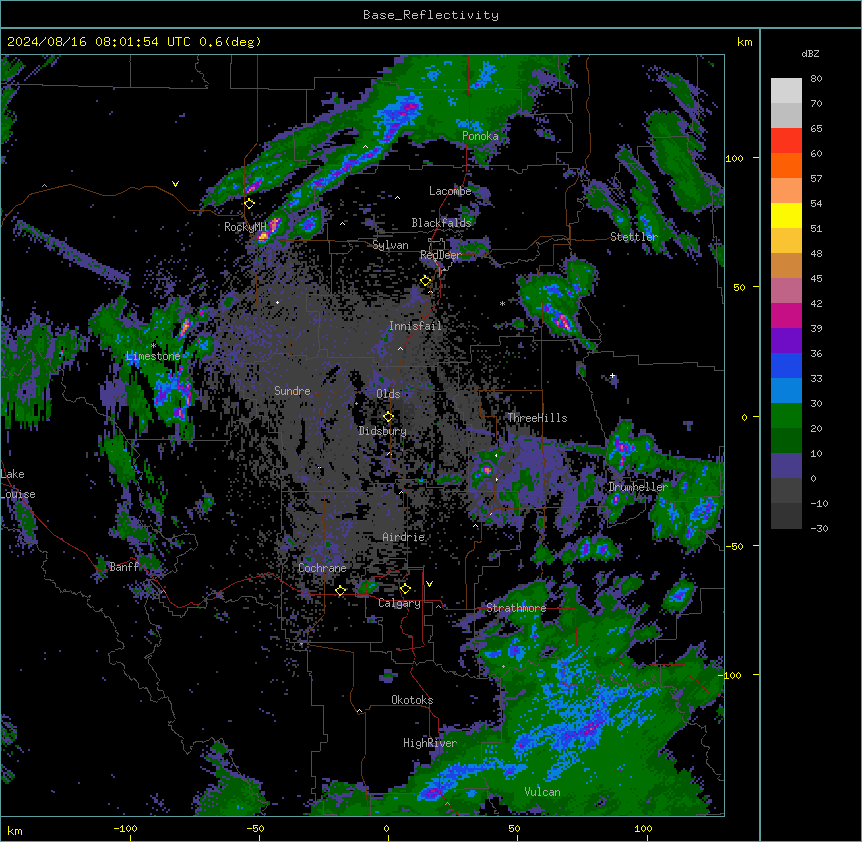862x842 pixels.
Task: Click the white plus marker northeast of ThreeHills
Action: (x=612, y=376)
